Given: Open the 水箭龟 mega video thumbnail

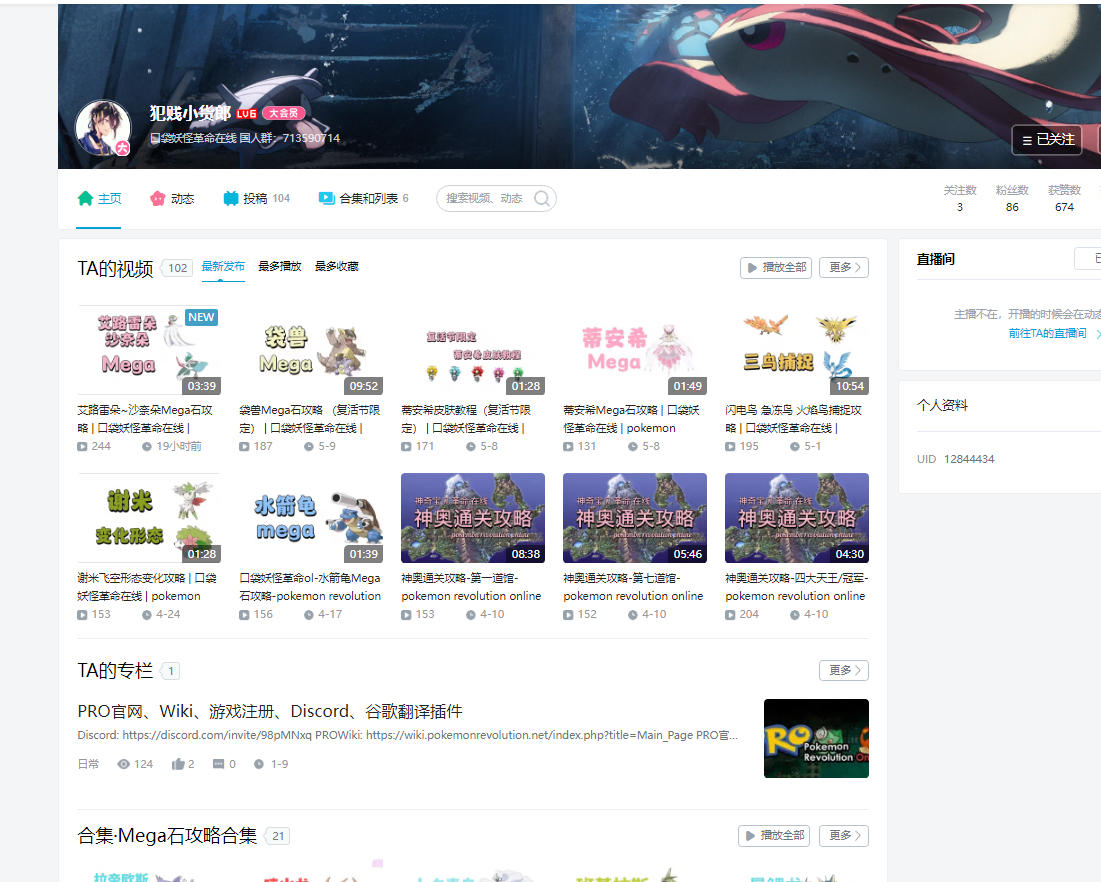Looking at the screenshot, I should click(x=311, y=518).
